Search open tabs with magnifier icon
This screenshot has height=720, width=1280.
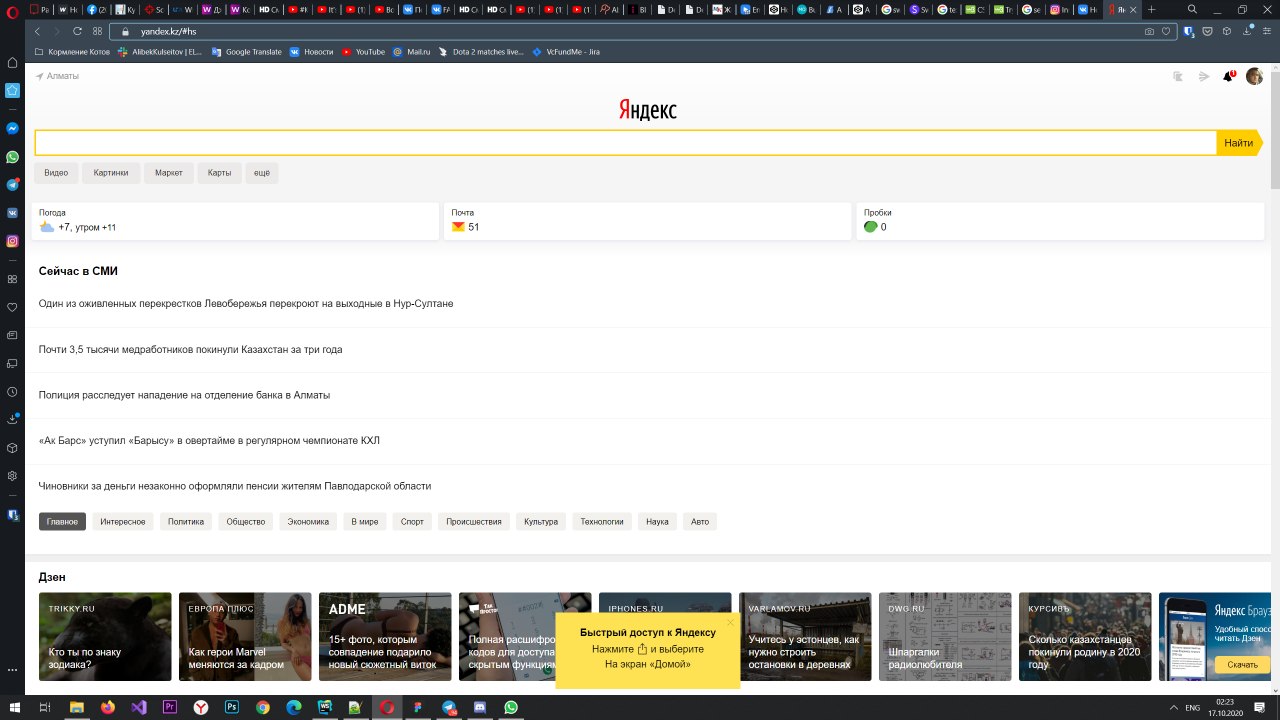1192,9
